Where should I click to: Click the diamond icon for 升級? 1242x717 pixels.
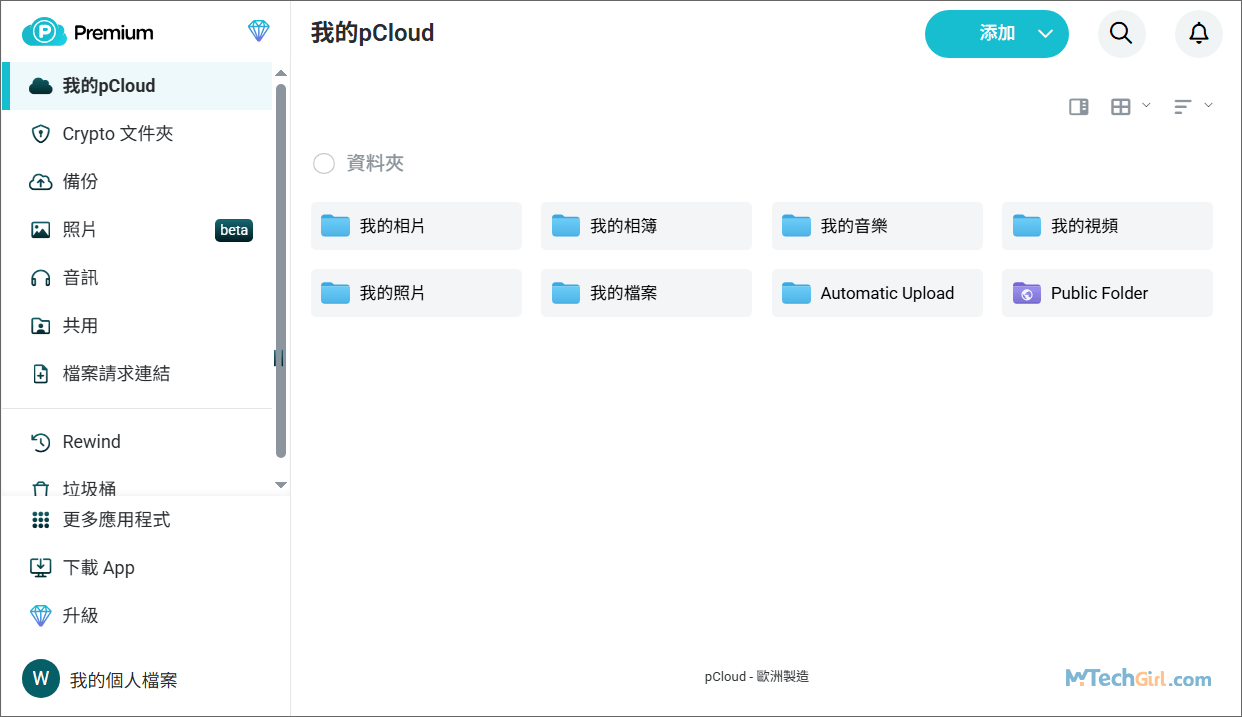click(40, 616)
